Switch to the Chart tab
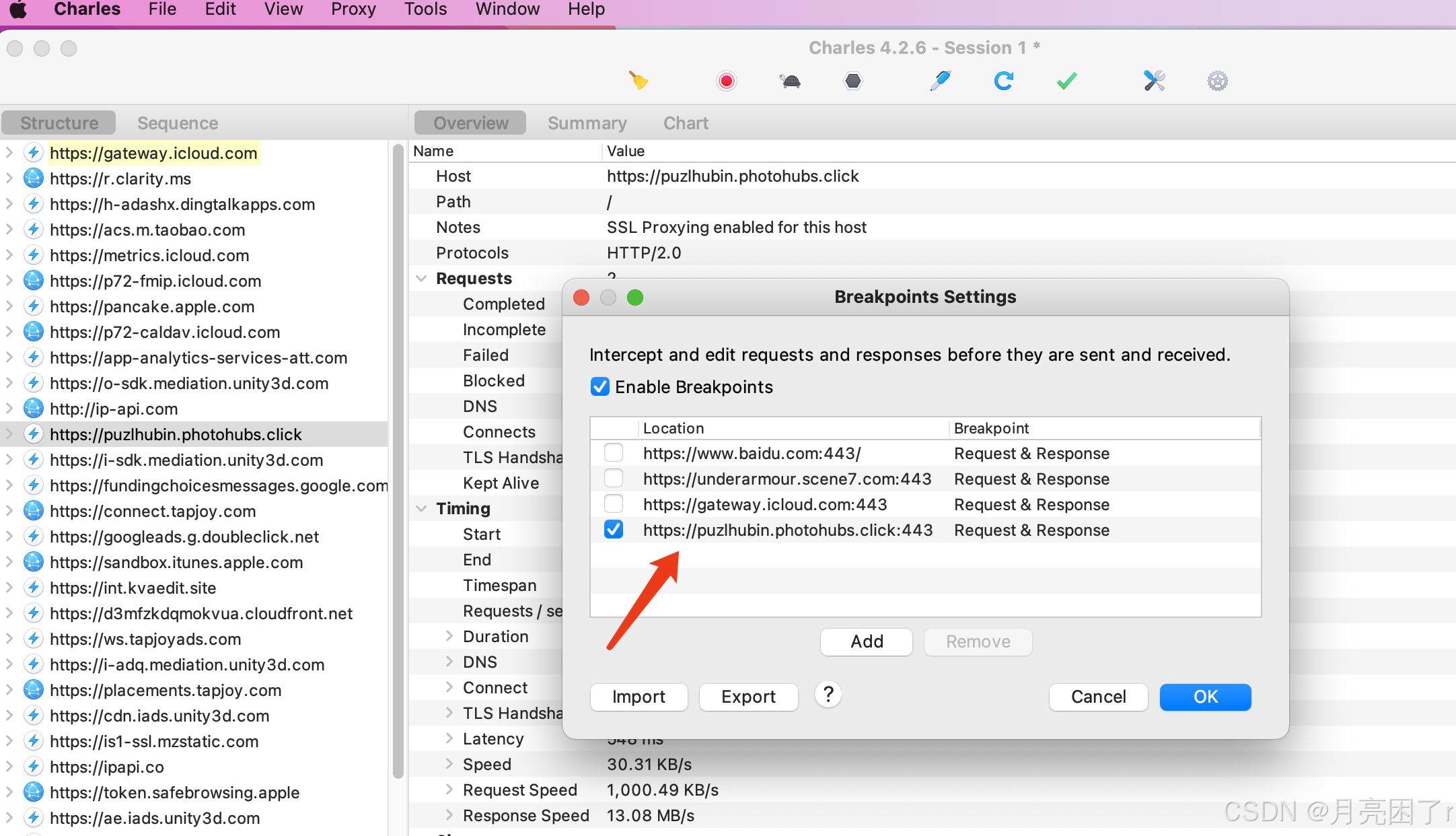Screen dimensions: 1456x836 pyautogui.click(x=687, y=122)
